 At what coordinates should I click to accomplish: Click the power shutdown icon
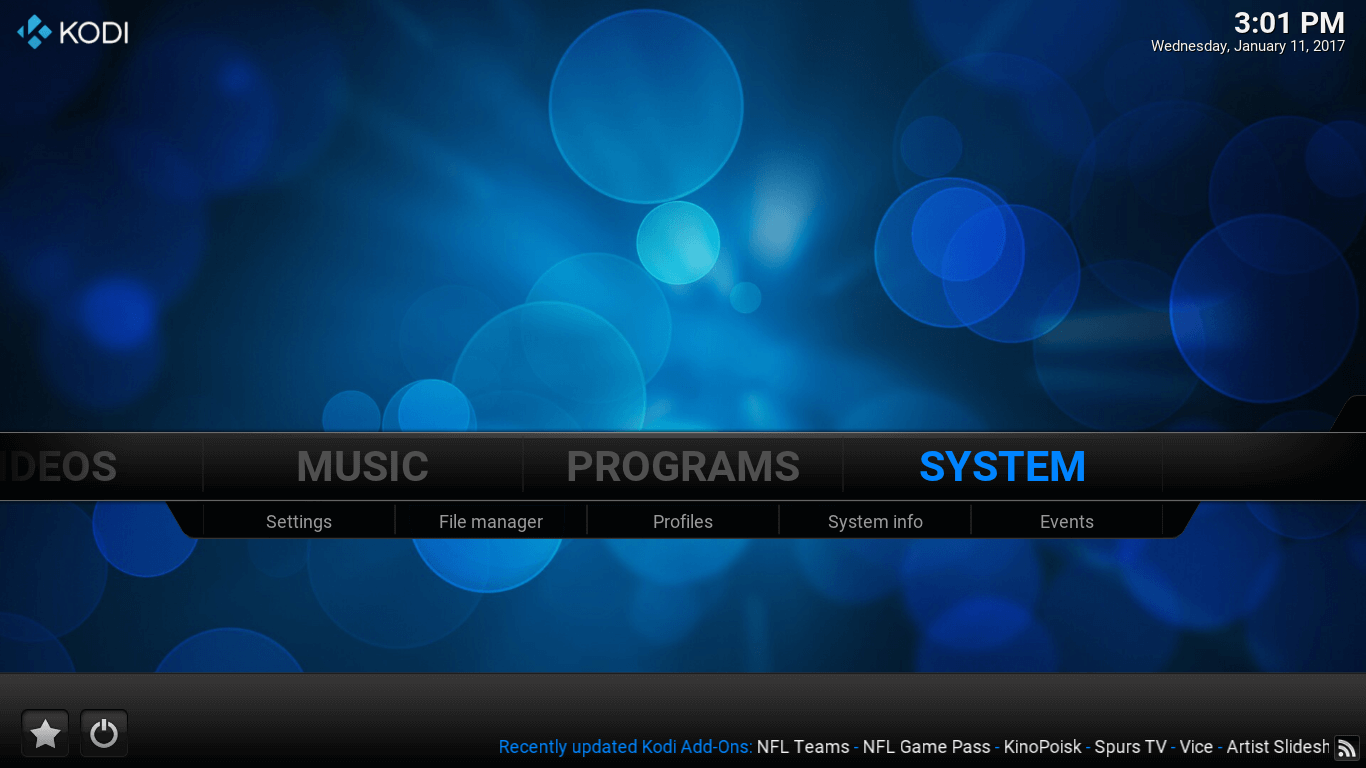[x=104, y=734]
